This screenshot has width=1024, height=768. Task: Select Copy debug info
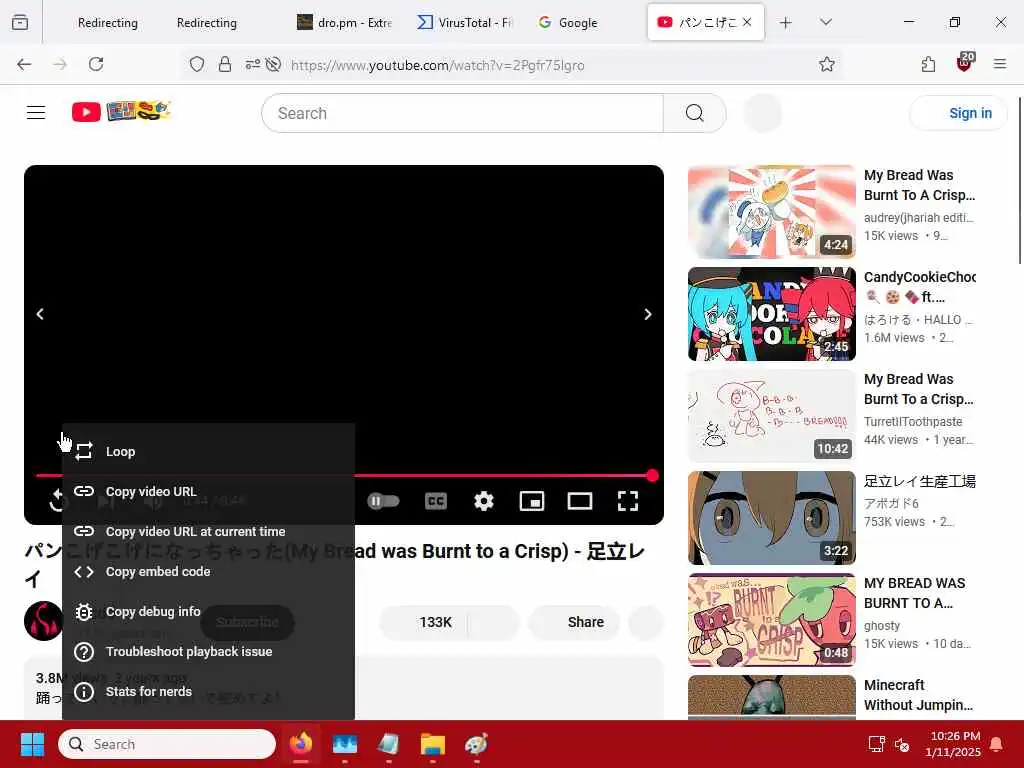pos(208,611)
